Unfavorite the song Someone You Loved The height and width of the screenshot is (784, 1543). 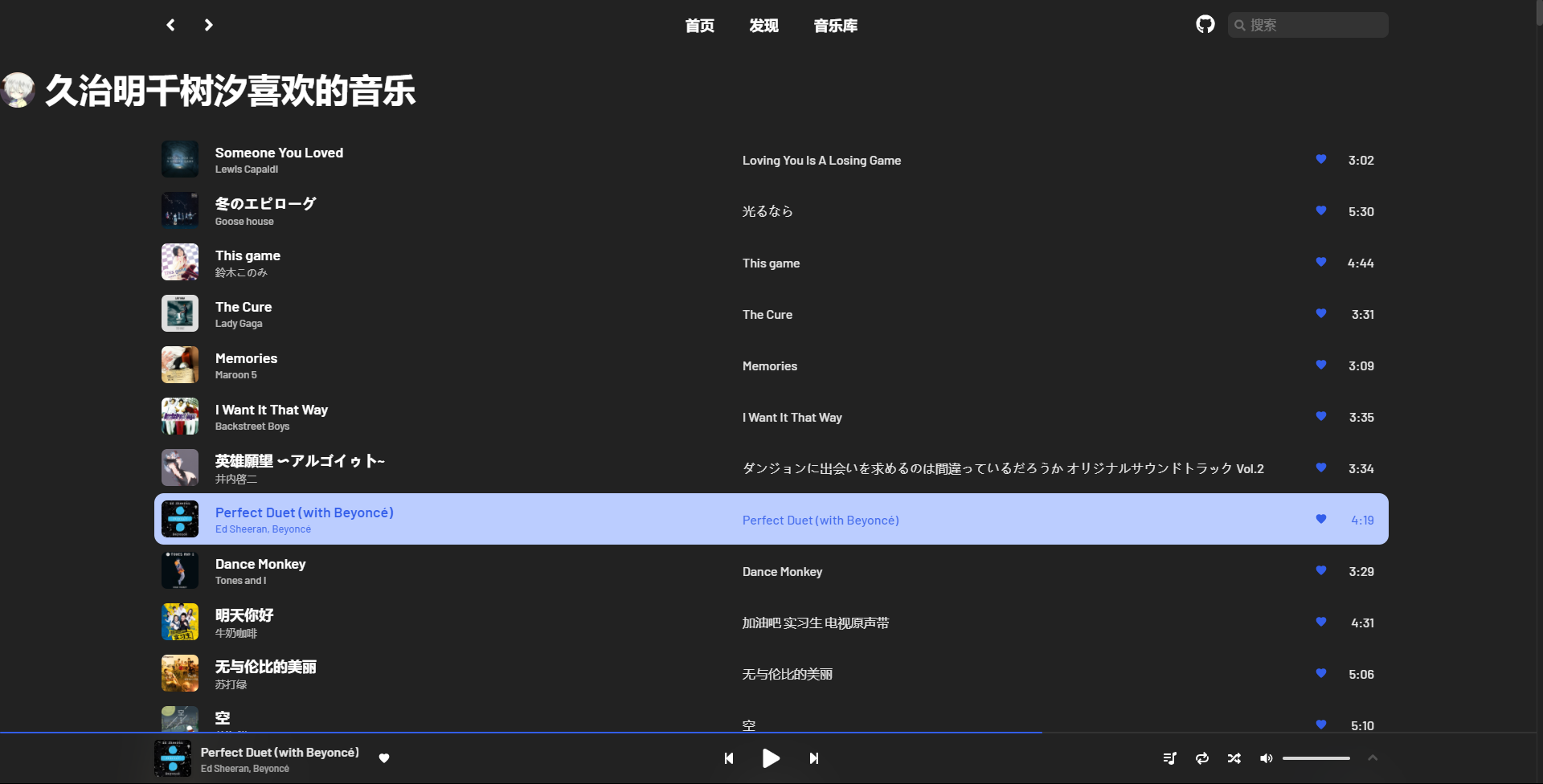coord(1320,159)
